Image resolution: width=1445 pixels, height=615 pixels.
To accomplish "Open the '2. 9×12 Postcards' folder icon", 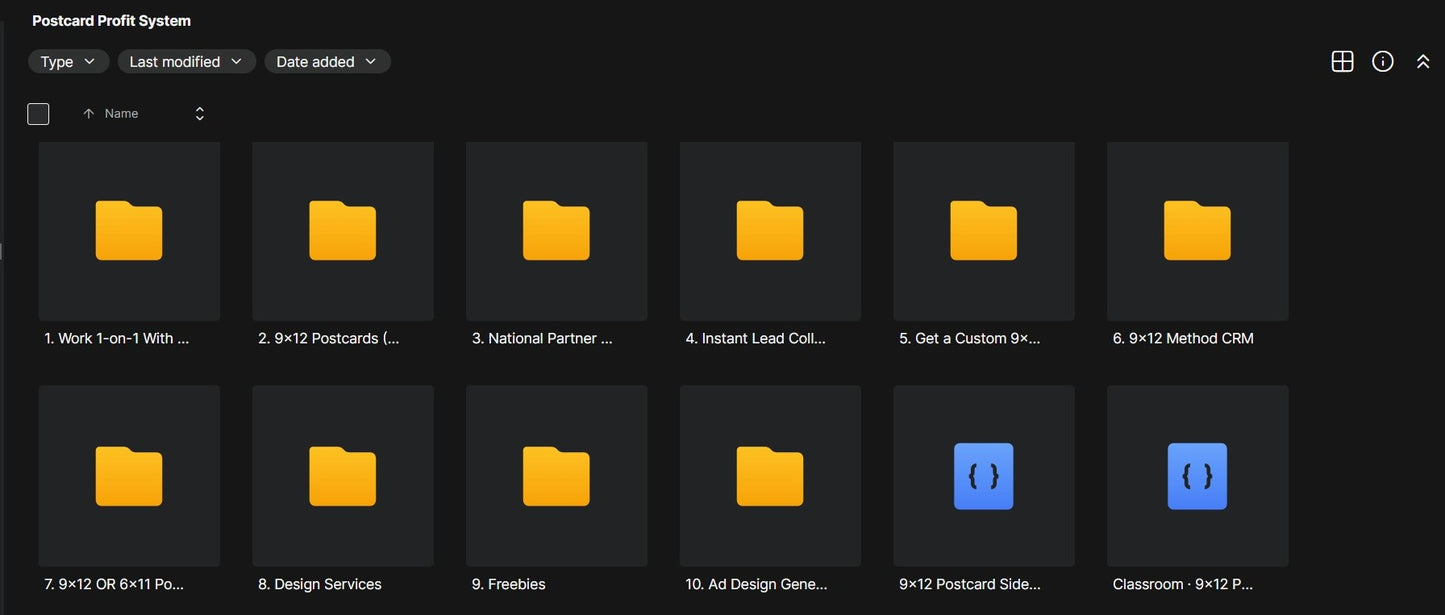I will pyautogui.click(x=343, y=231).
